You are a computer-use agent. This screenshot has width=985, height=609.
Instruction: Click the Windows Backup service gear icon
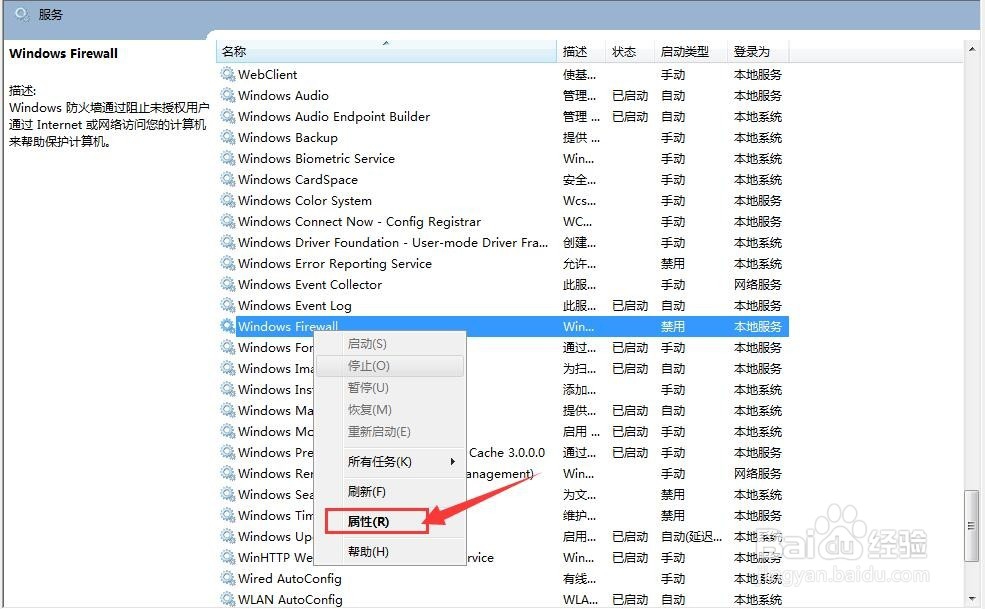click(x=227, y=137)
